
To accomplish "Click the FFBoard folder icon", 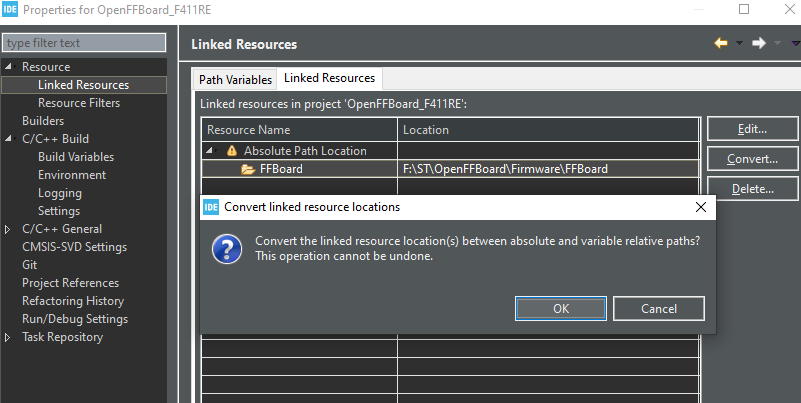I will pos(248,169).
